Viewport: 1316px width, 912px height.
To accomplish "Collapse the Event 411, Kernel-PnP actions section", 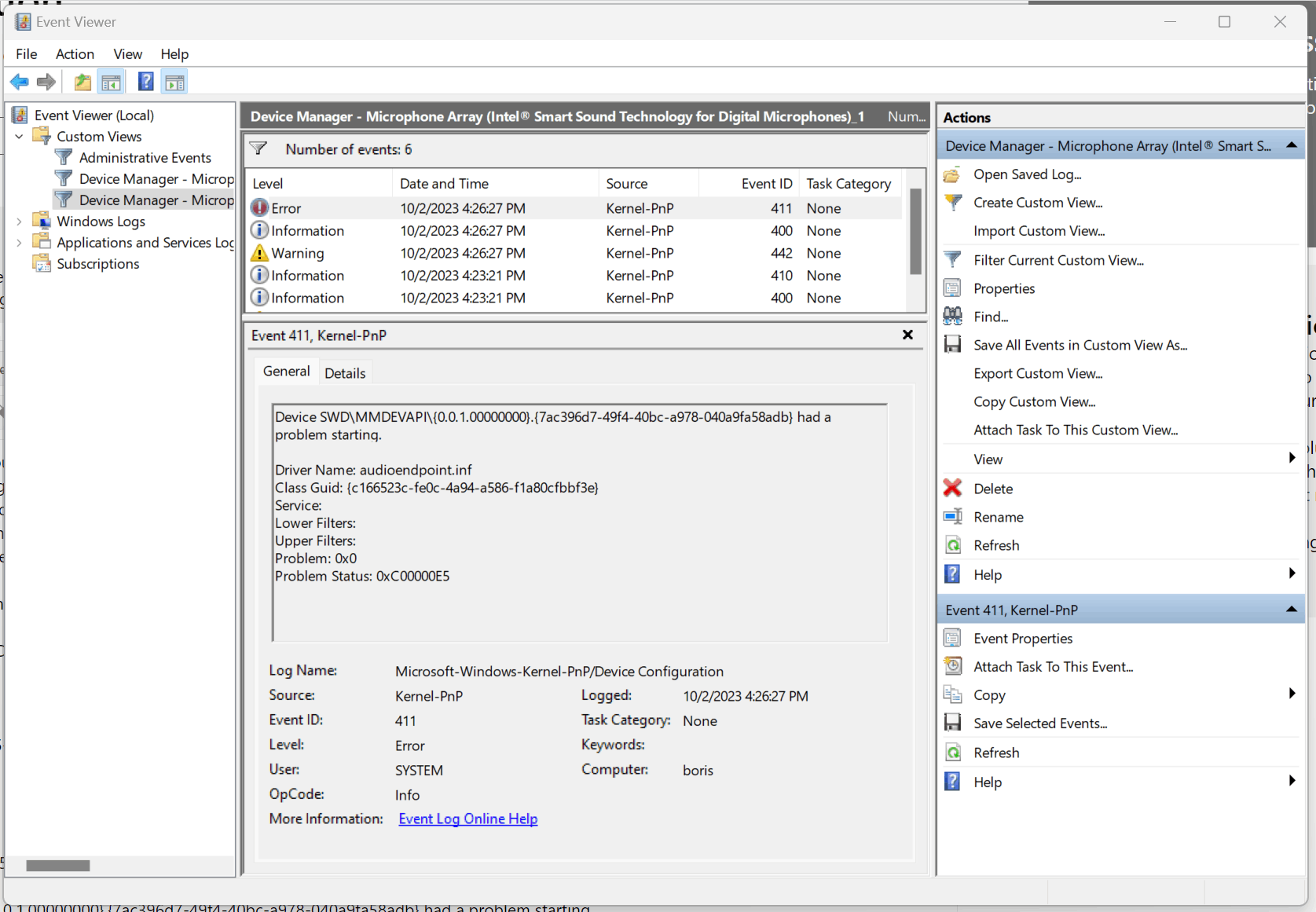I will coord(1291,610).
